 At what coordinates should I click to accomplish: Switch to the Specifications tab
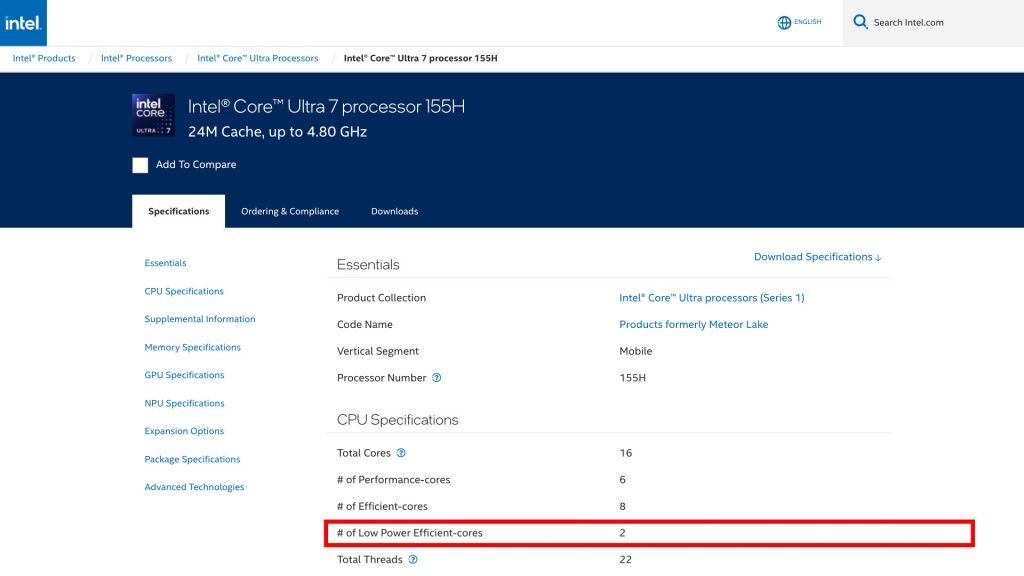pos(178,211)
